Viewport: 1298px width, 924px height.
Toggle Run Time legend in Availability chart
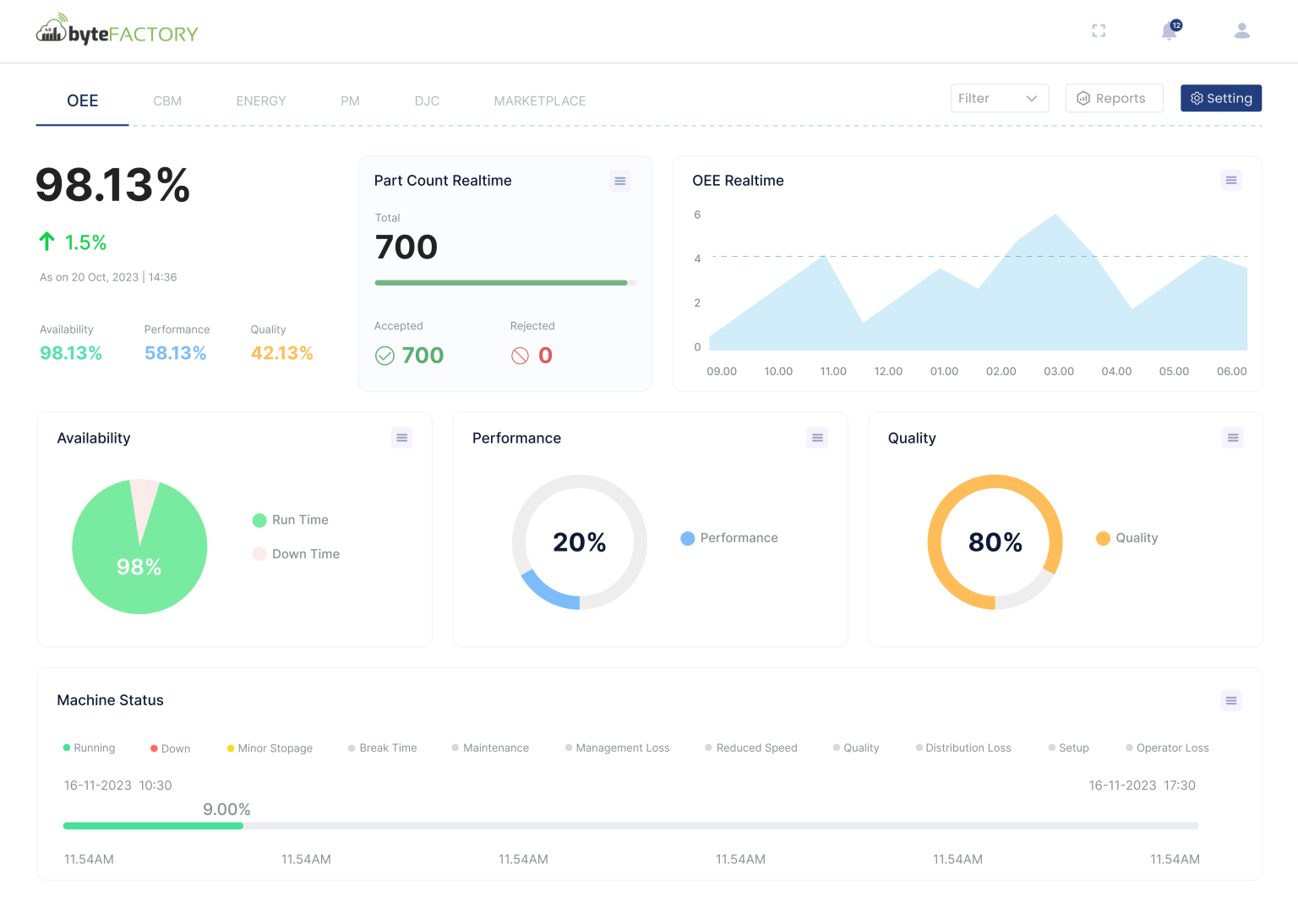[291, 520]
